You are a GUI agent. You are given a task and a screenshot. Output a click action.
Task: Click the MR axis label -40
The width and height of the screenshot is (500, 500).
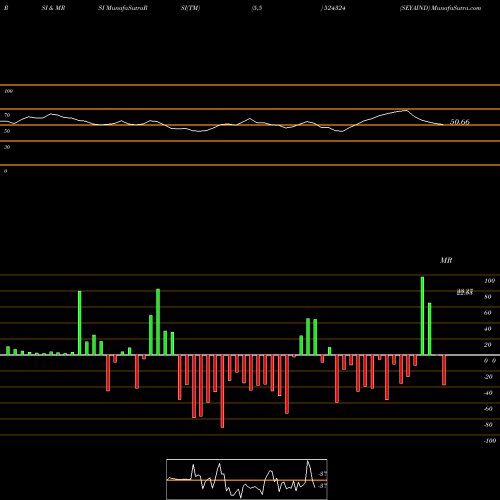coord(488,393)
